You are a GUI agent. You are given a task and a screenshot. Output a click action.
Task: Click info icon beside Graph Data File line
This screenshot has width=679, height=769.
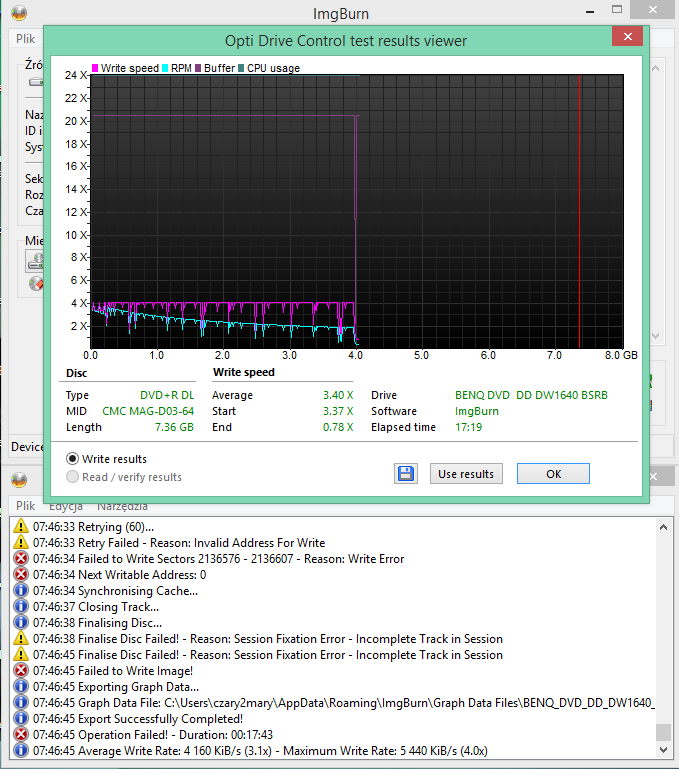click(x=21, y=702)
